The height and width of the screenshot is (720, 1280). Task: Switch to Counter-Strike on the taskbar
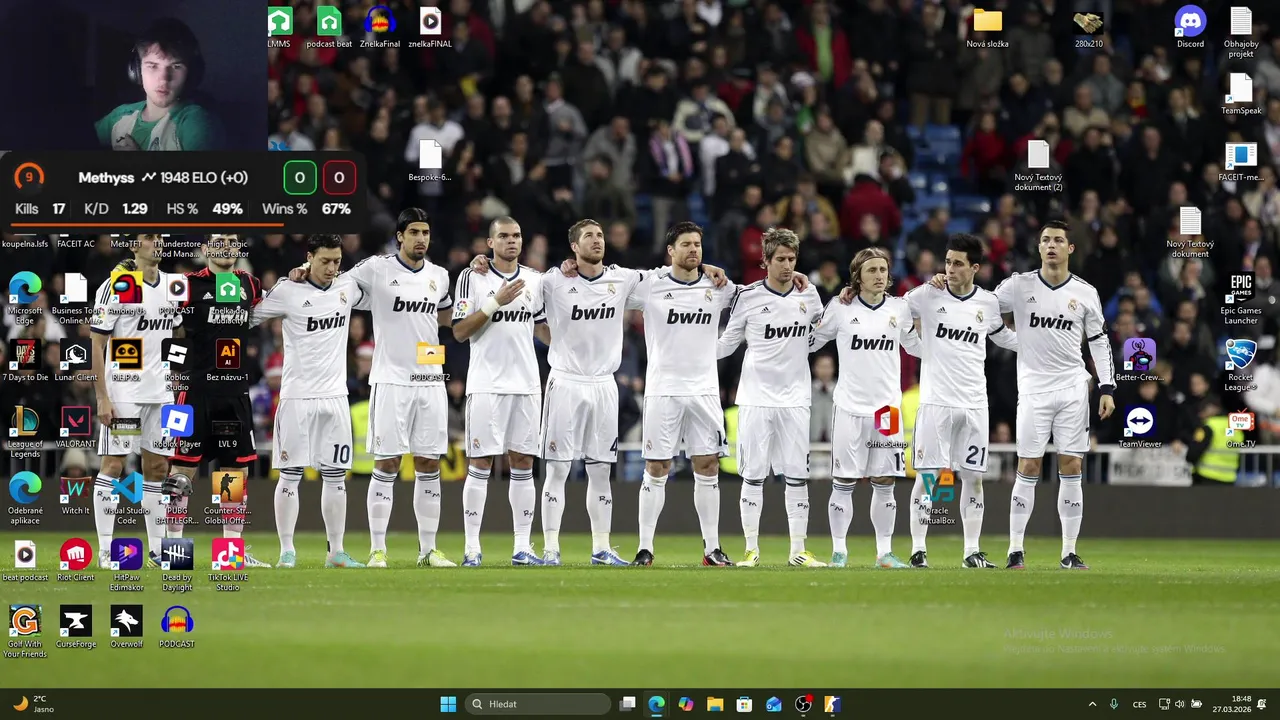(x=832, y=704)
